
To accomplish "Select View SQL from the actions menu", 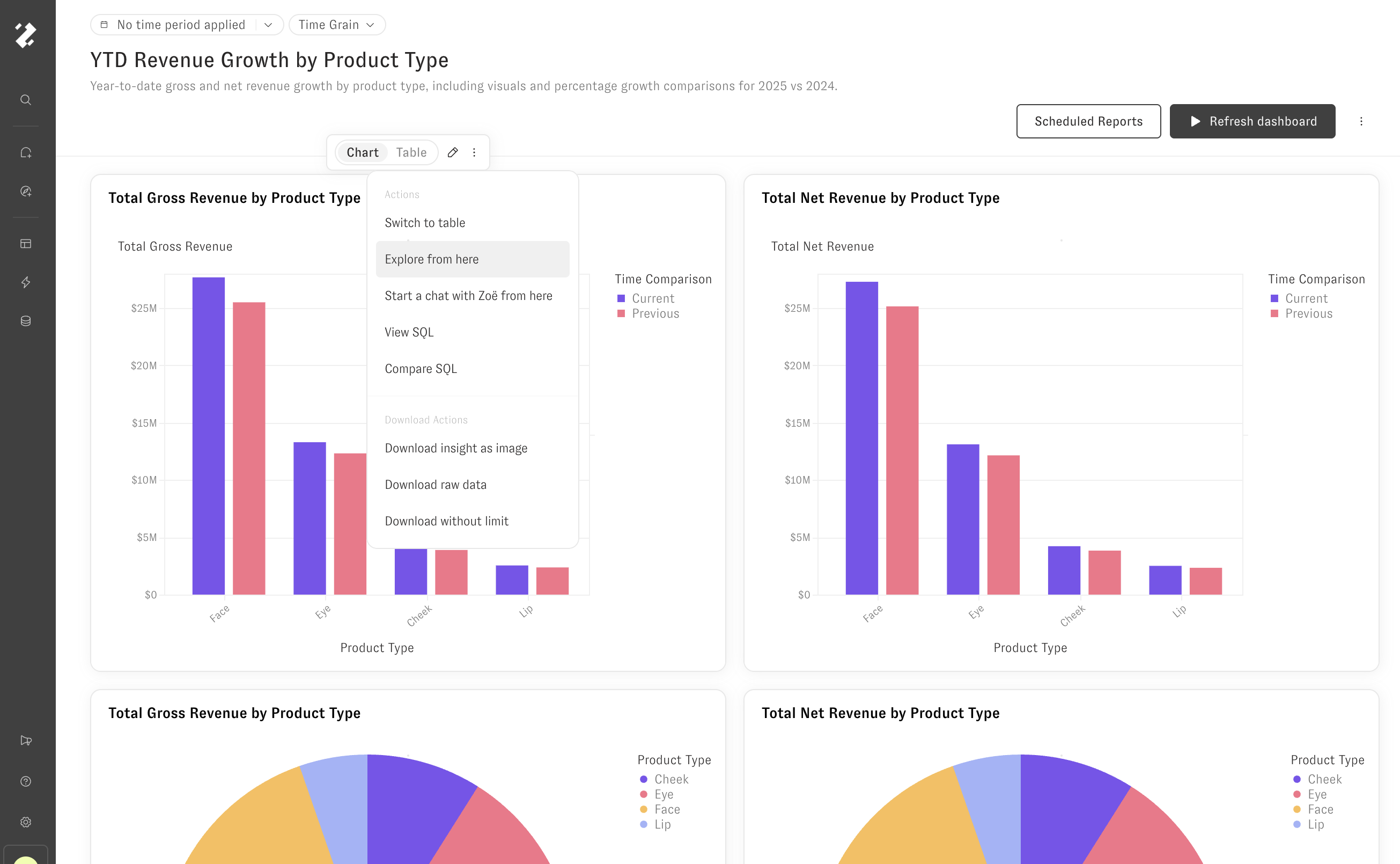I will [409, 332].
